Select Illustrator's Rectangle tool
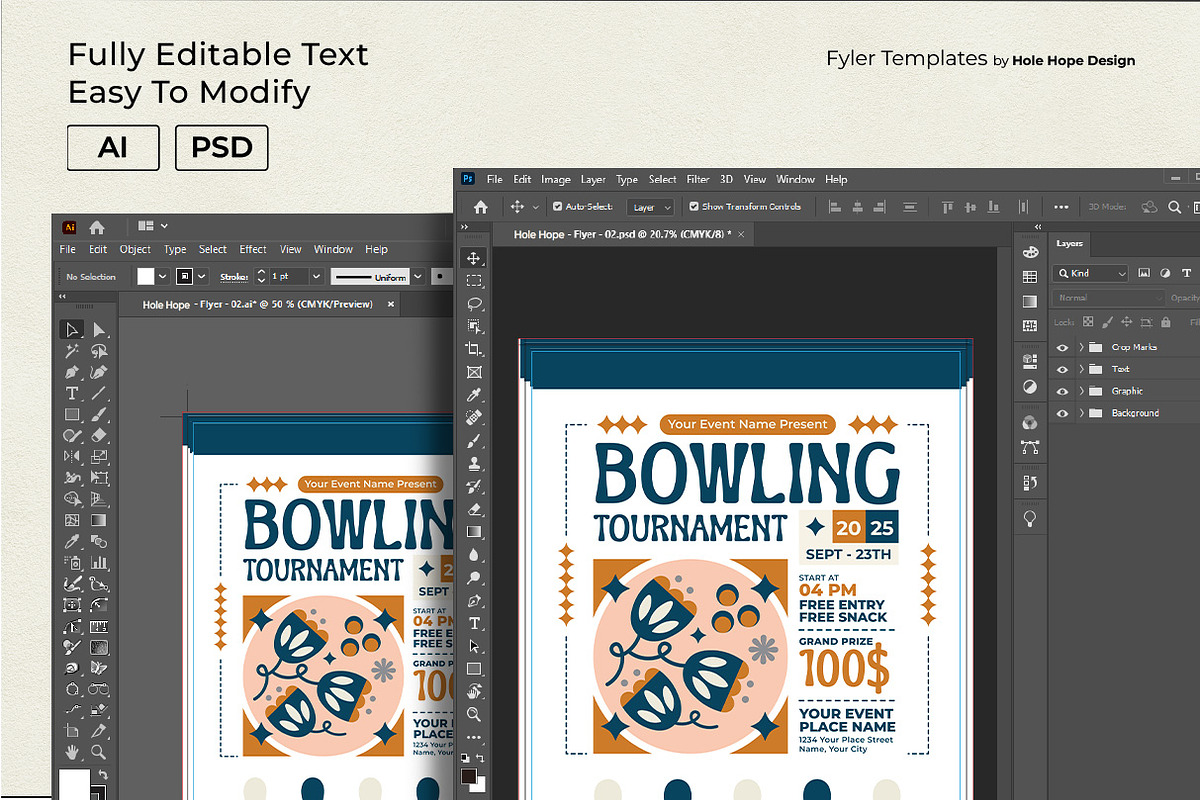1200x800 pixels. [x=72, y=414]
